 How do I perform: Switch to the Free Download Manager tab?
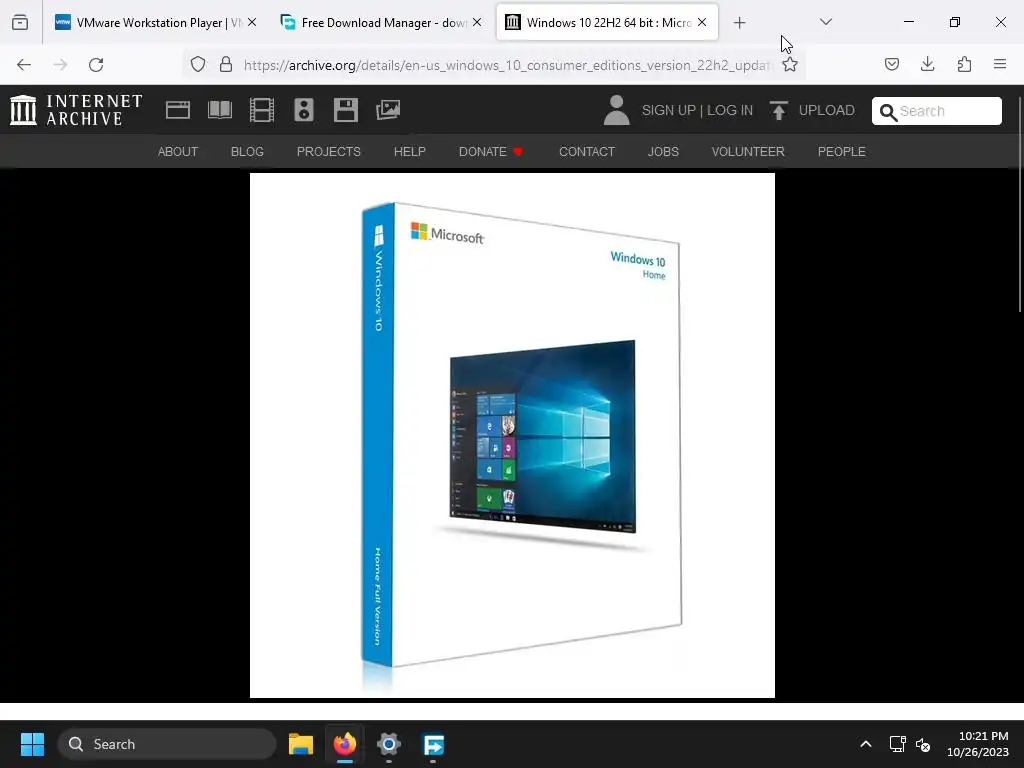point(381,23)
